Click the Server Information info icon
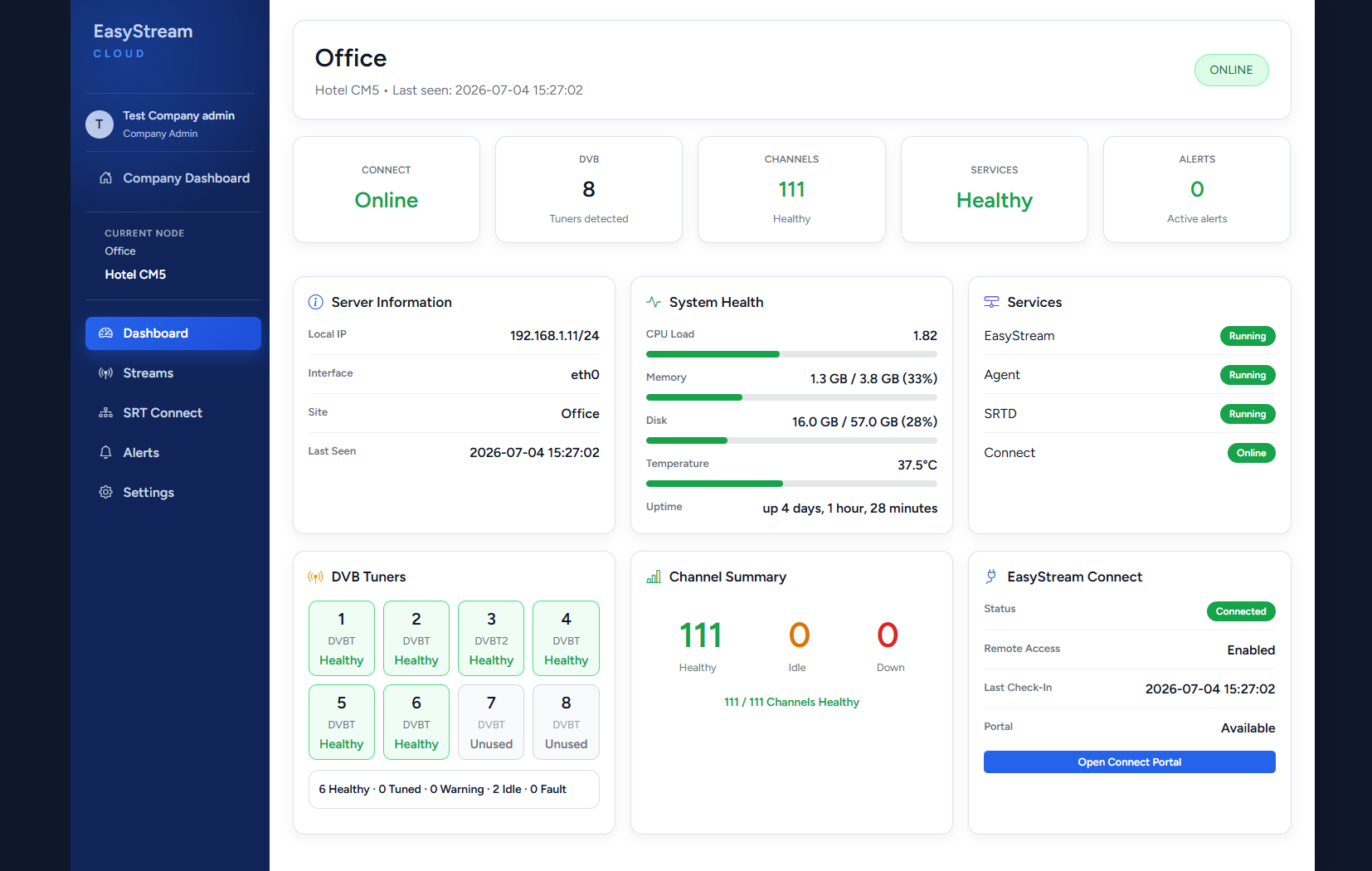1372x871 pixels. (316, 302)
